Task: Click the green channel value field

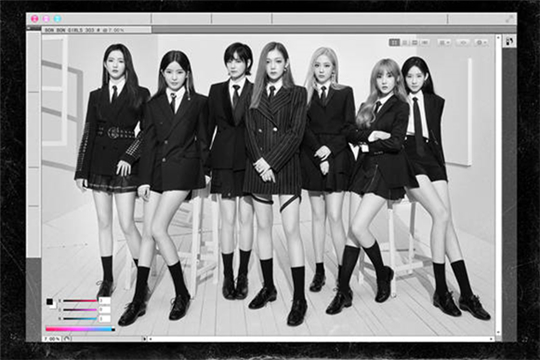Action: tap(104, 310)
